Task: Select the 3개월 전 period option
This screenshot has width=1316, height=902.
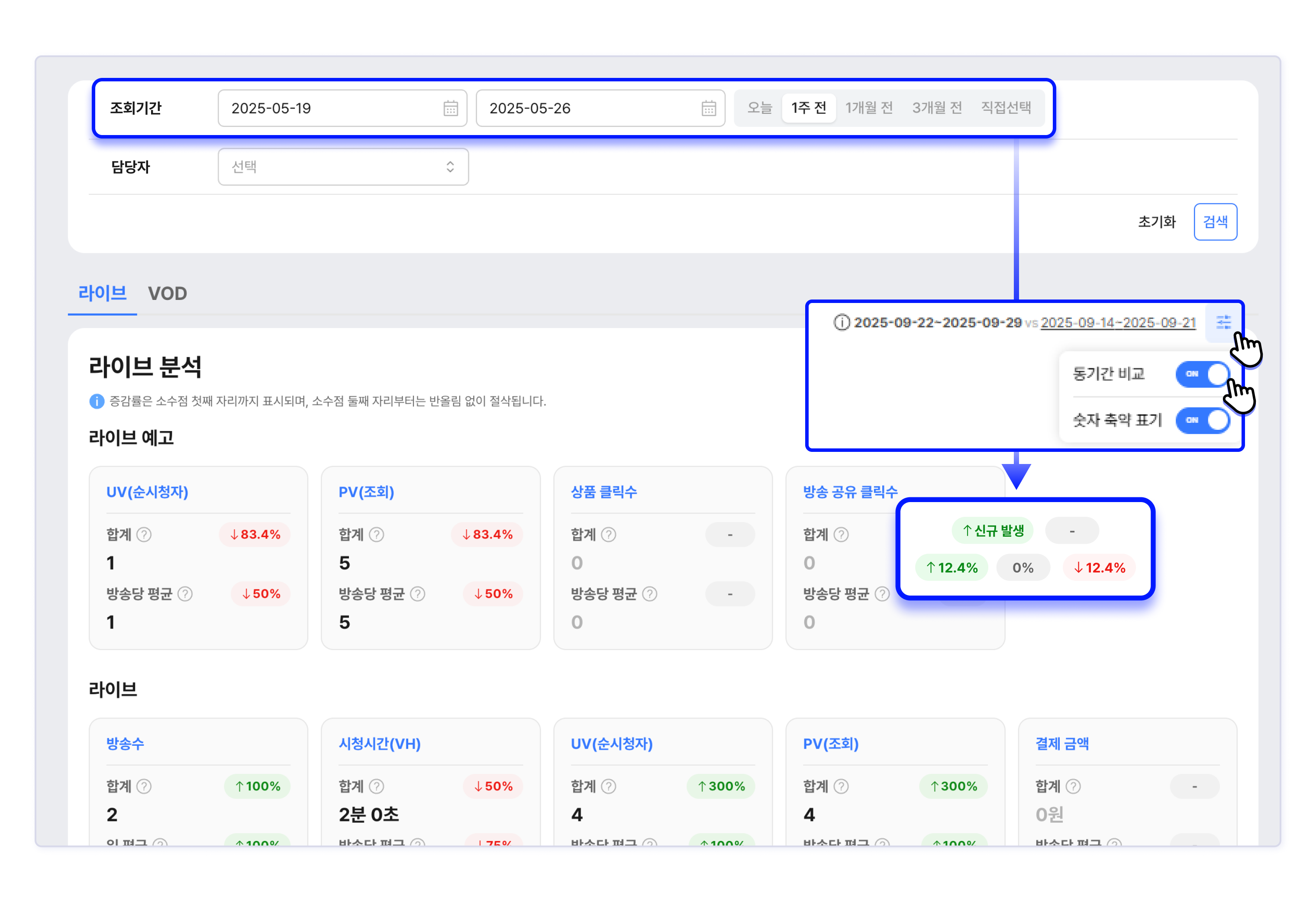Action: pos(937,108)
